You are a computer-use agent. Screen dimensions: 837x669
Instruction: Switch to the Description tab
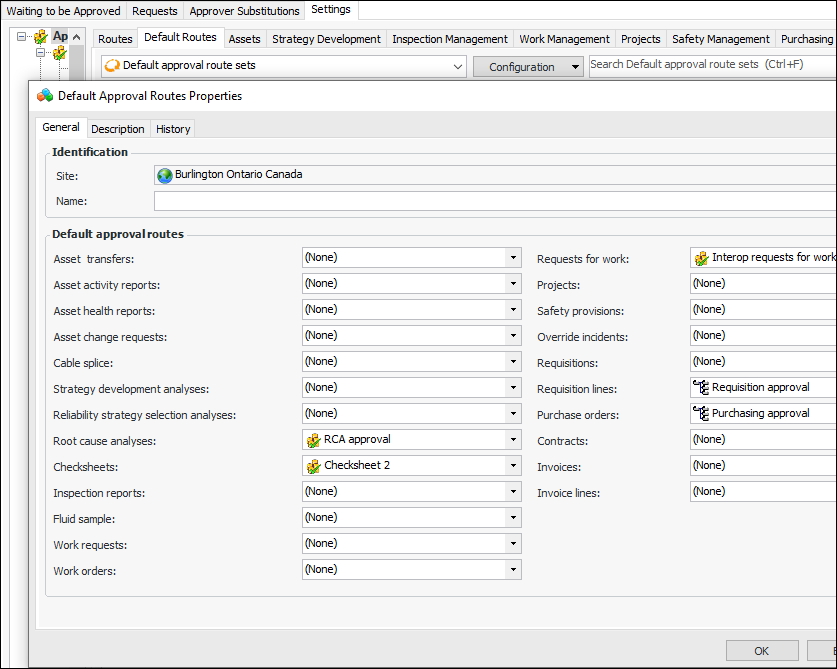[118, 129]
